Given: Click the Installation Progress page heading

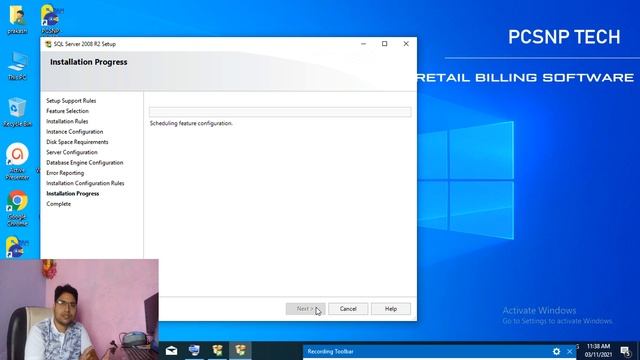Looking at the screenshot, I should 89,62.
